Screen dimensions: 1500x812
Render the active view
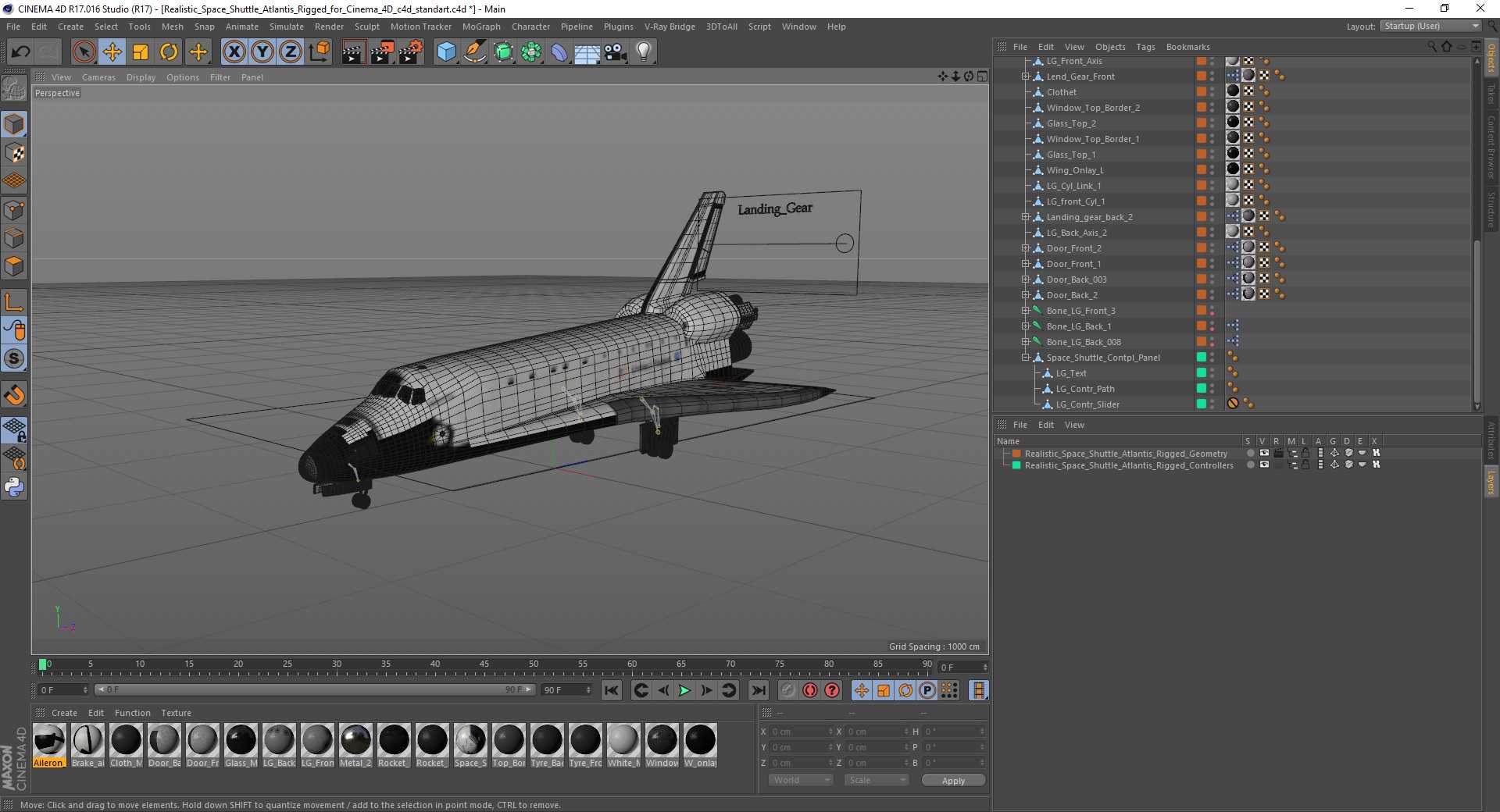tap(353, 52)
